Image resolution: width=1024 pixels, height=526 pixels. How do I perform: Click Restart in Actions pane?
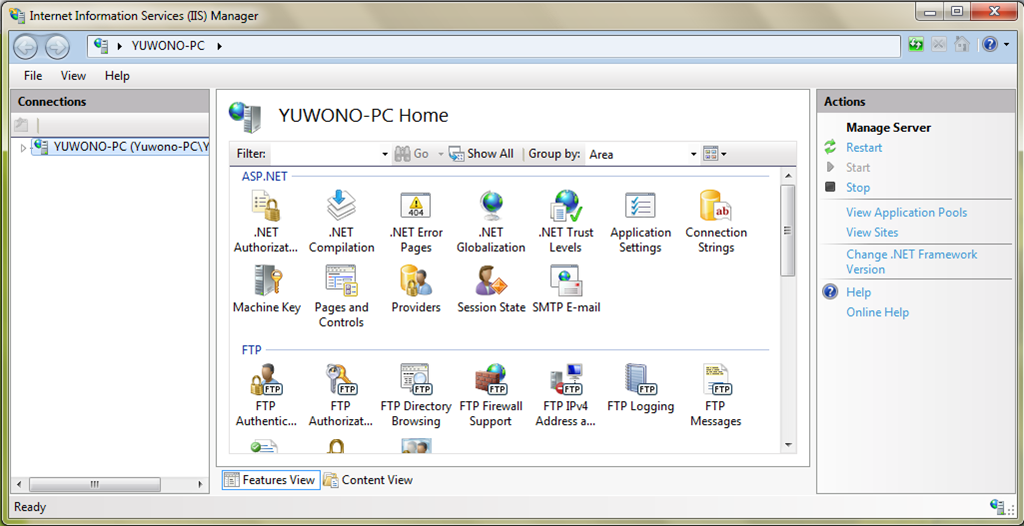(864, 148)
